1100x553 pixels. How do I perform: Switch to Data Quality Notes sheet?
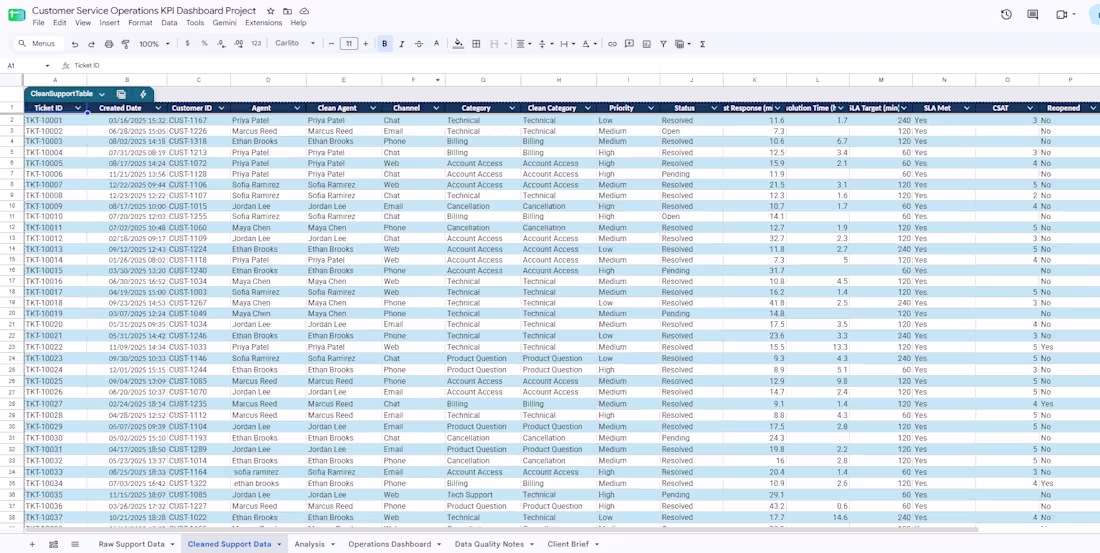pyautogui.click(x=489, y=544)
